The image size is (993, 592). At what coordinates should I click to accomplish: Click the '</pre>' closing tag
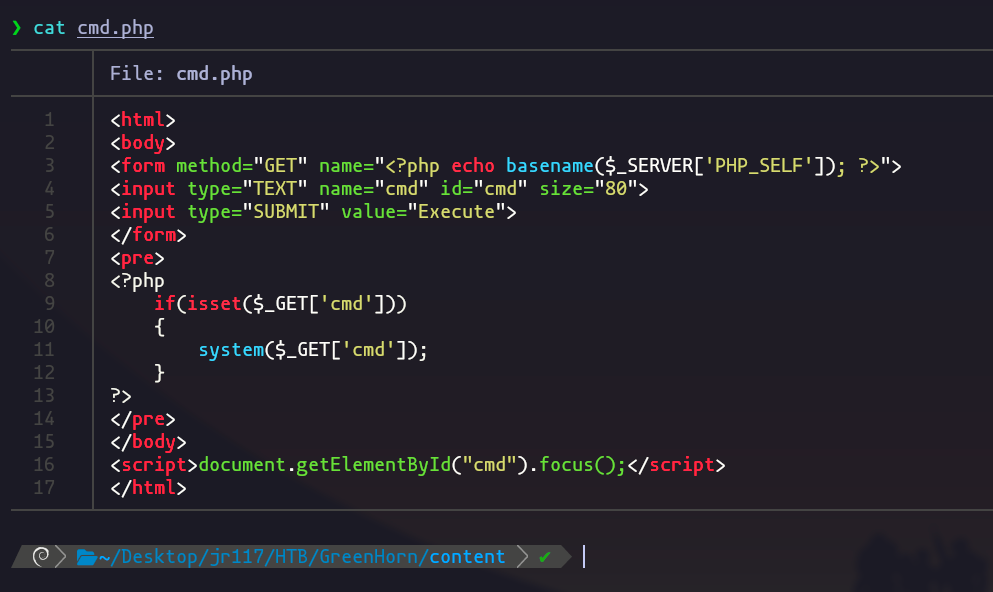pos(143,419)
